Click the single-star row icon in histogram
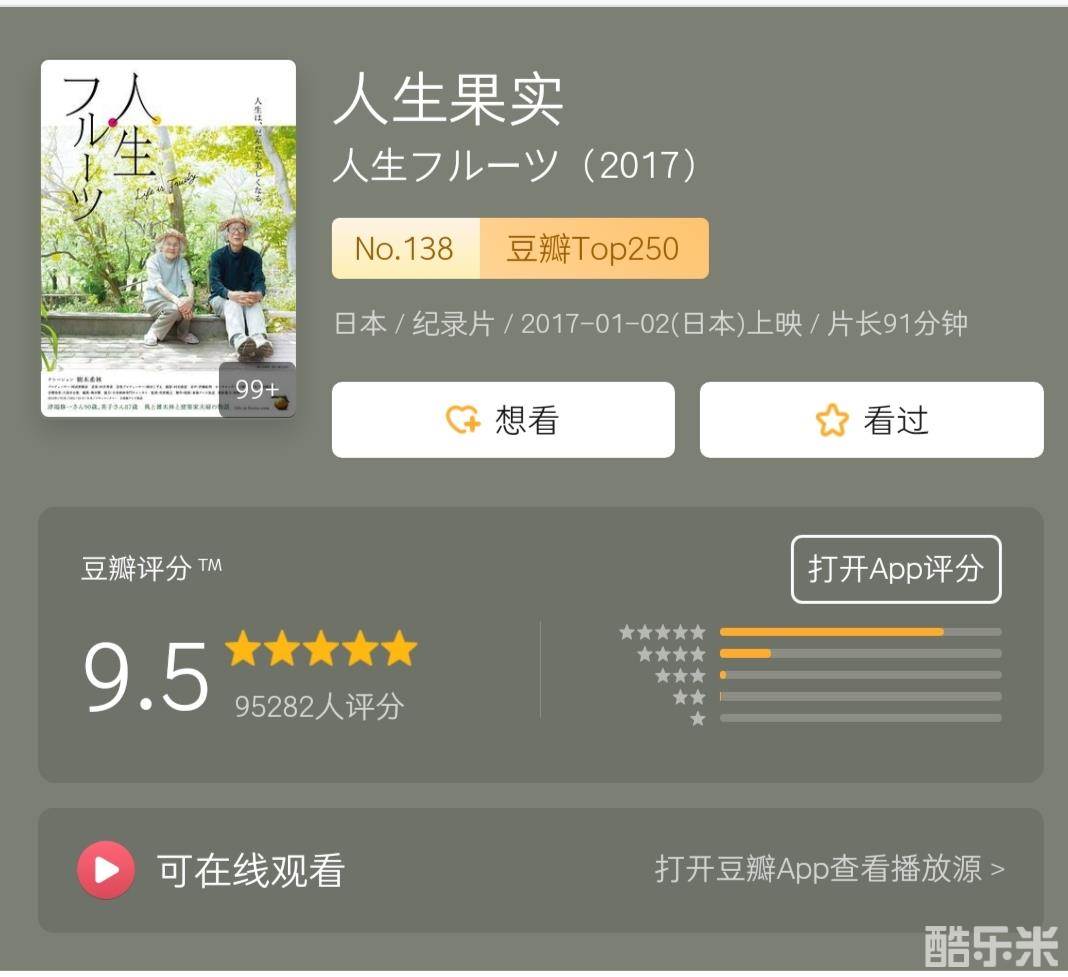This screenshot has height=977, width=1068. [697, 719]
